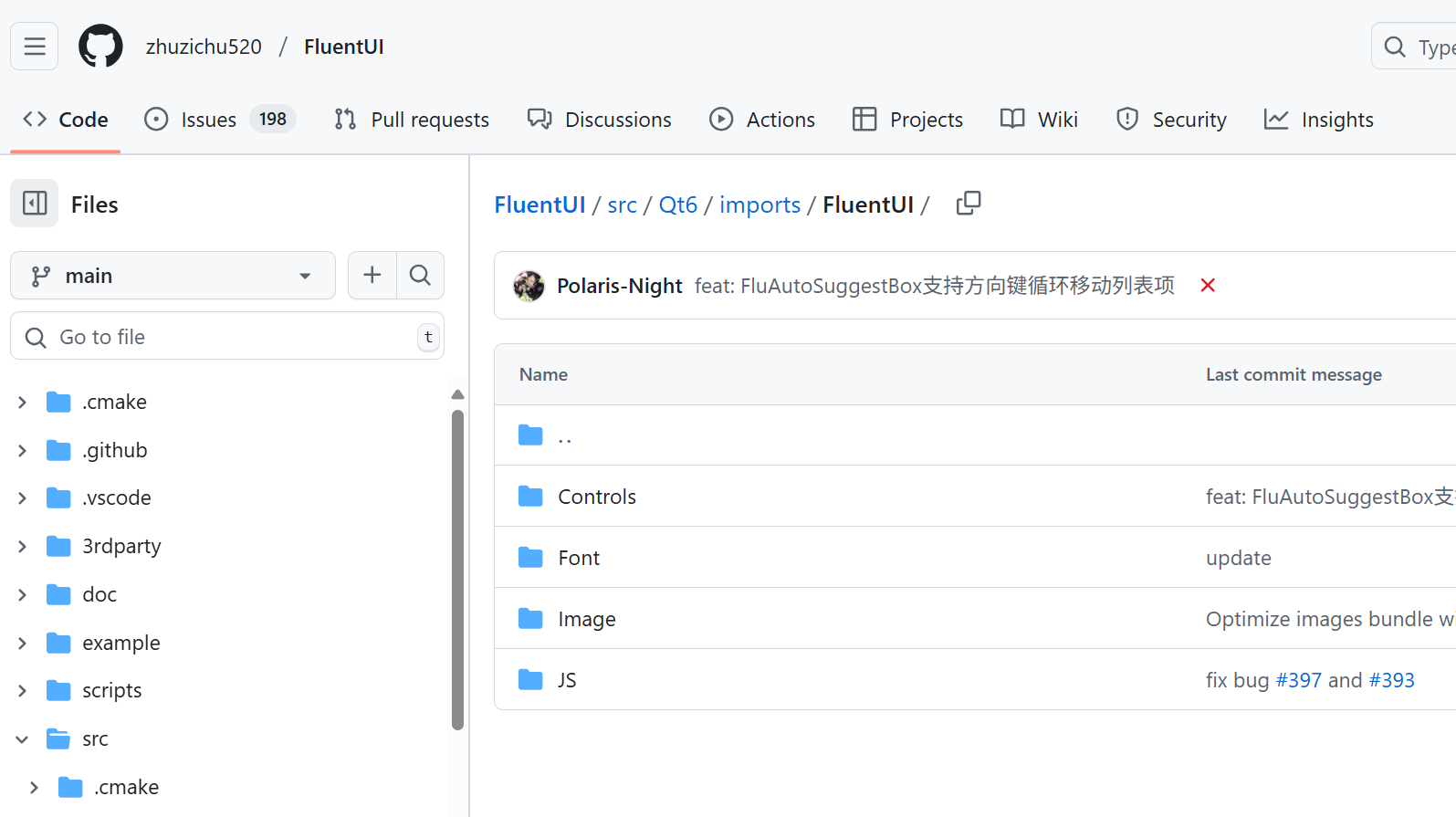
Task: Open the Issues count badge 198
Action: pyautogui.click(x=273, y=120)
